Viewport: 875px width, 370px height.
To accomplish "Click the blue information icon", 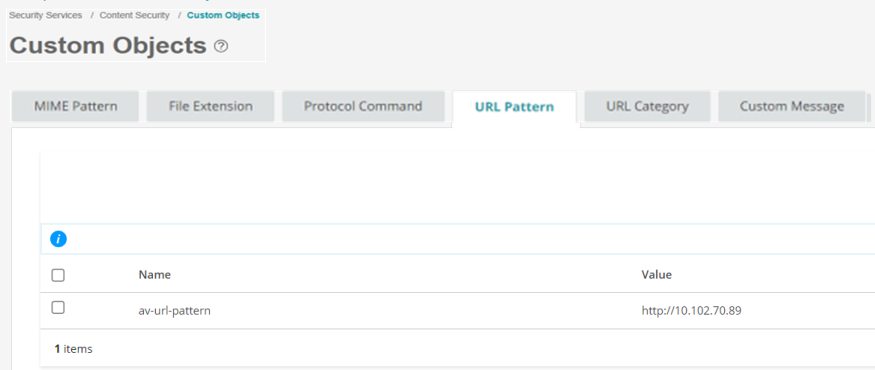I will [58, 239].
